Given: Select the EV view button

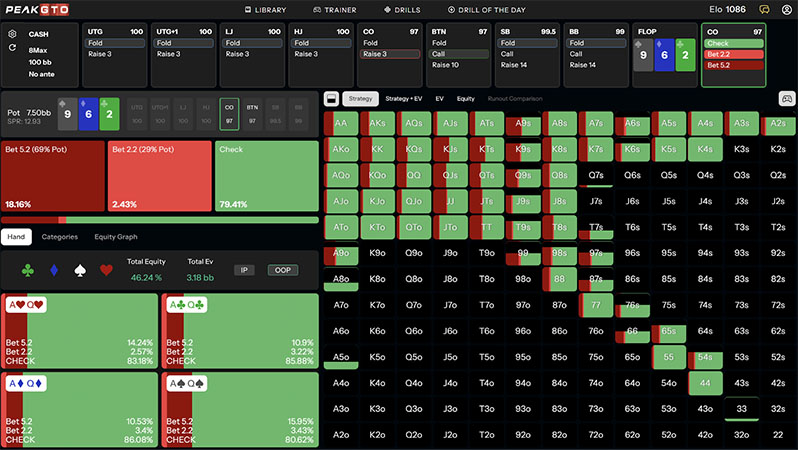Looking at the screenshot, I should [x=439, y=99].
